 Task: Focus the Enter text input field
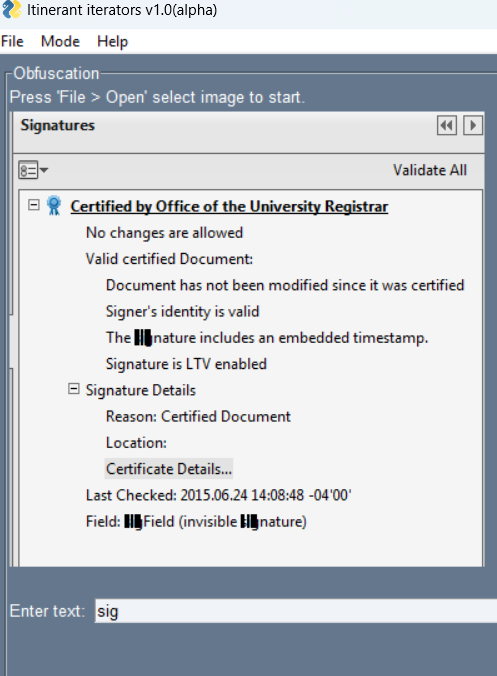[x=296, y=611]
